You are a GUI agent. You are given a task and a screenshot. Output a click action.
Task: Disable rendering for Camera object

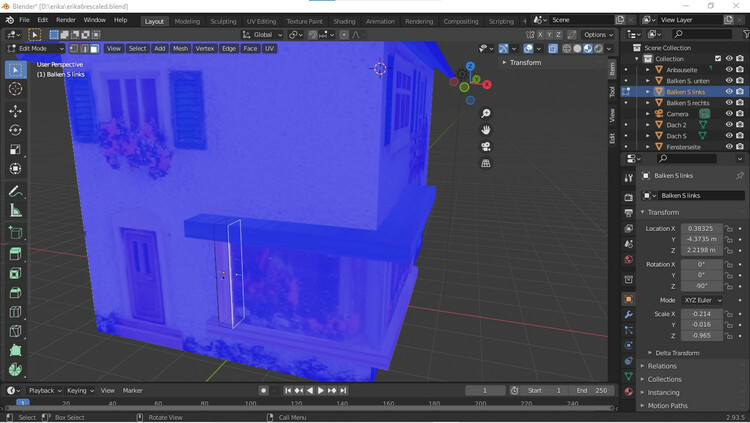[x=740, y=114]
